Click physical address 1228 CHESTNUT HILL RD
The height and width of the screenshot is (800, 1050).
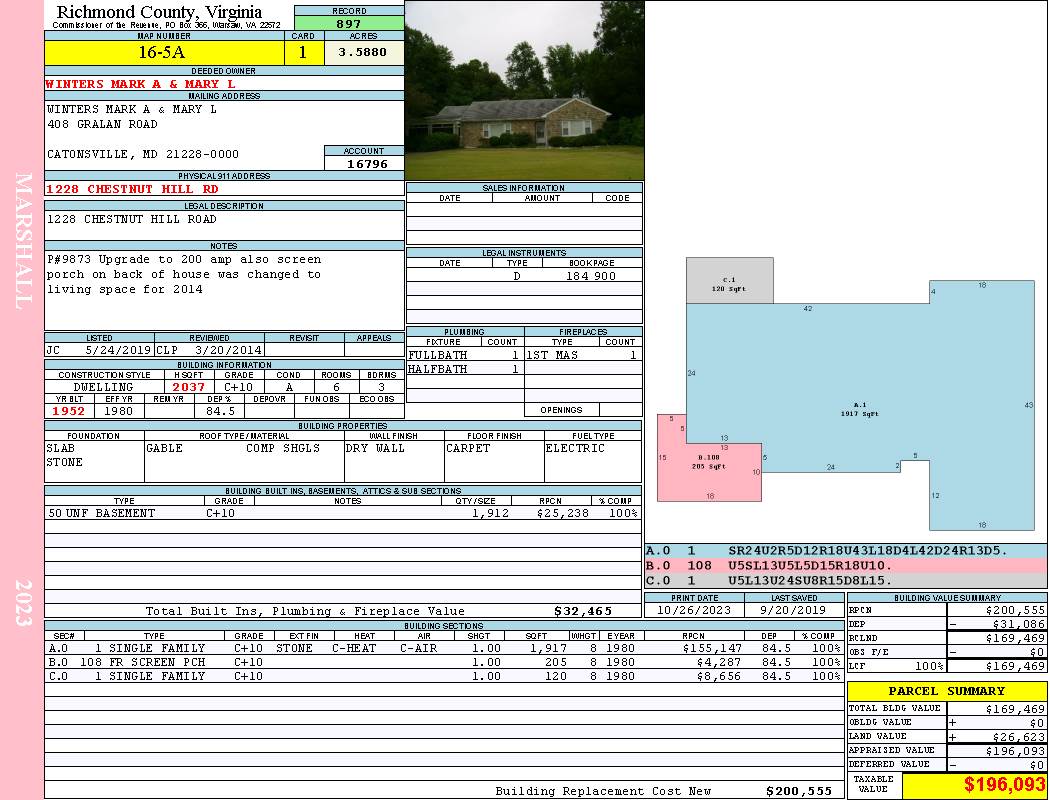[132, 189]
